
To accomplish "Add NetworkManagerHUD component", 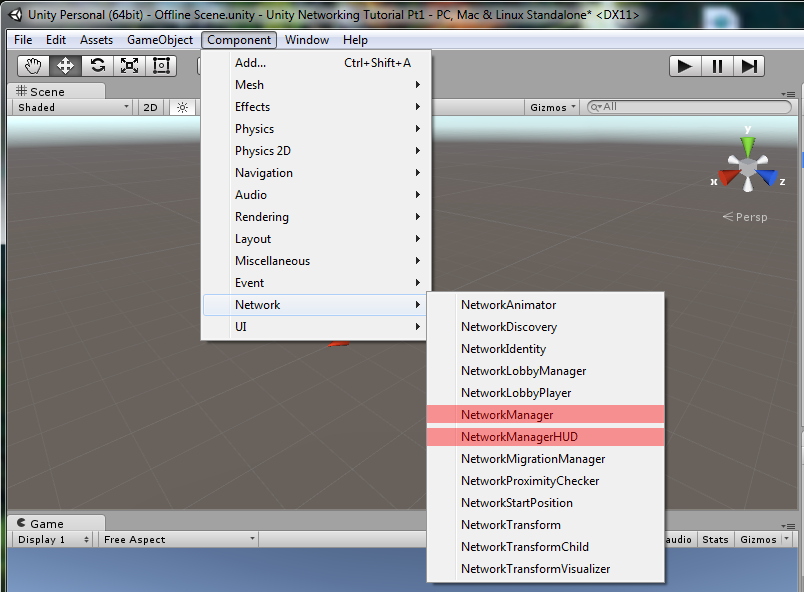I will click(x=546, y=437).
